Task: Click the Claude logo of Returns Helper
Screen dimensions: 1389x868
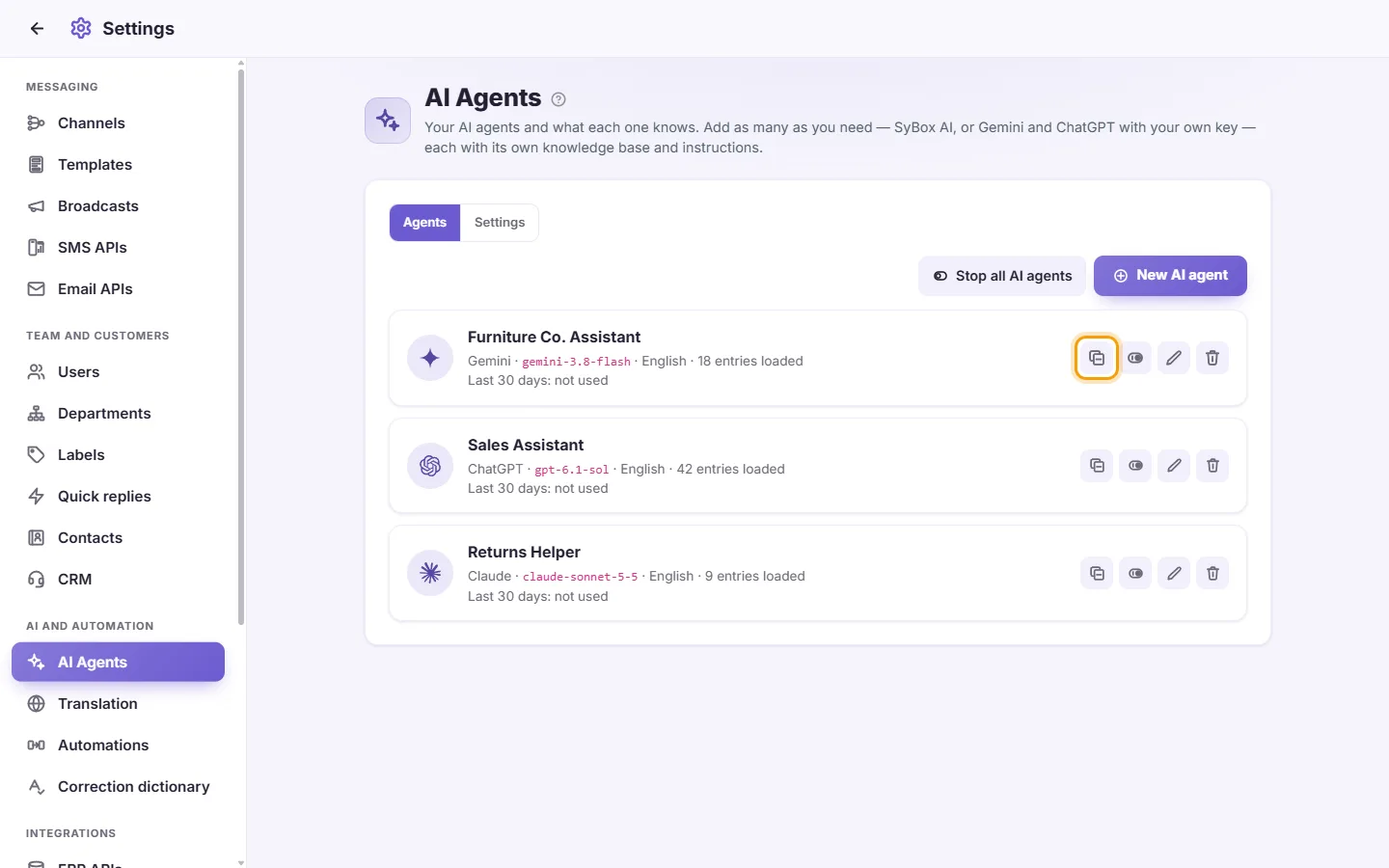Action: tap(430, 574)
